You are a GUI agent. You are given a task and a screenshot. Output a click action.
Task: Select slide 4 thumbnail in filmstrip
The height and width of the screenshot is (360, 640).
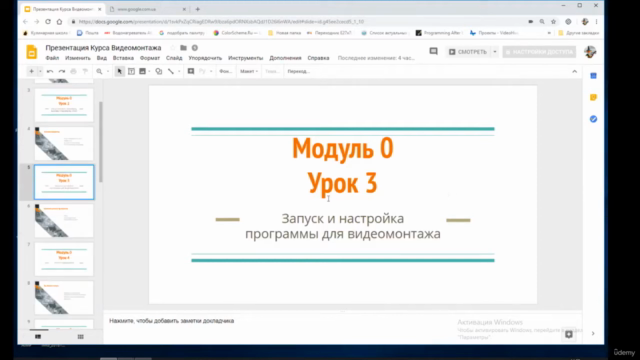tap(64, 144)
